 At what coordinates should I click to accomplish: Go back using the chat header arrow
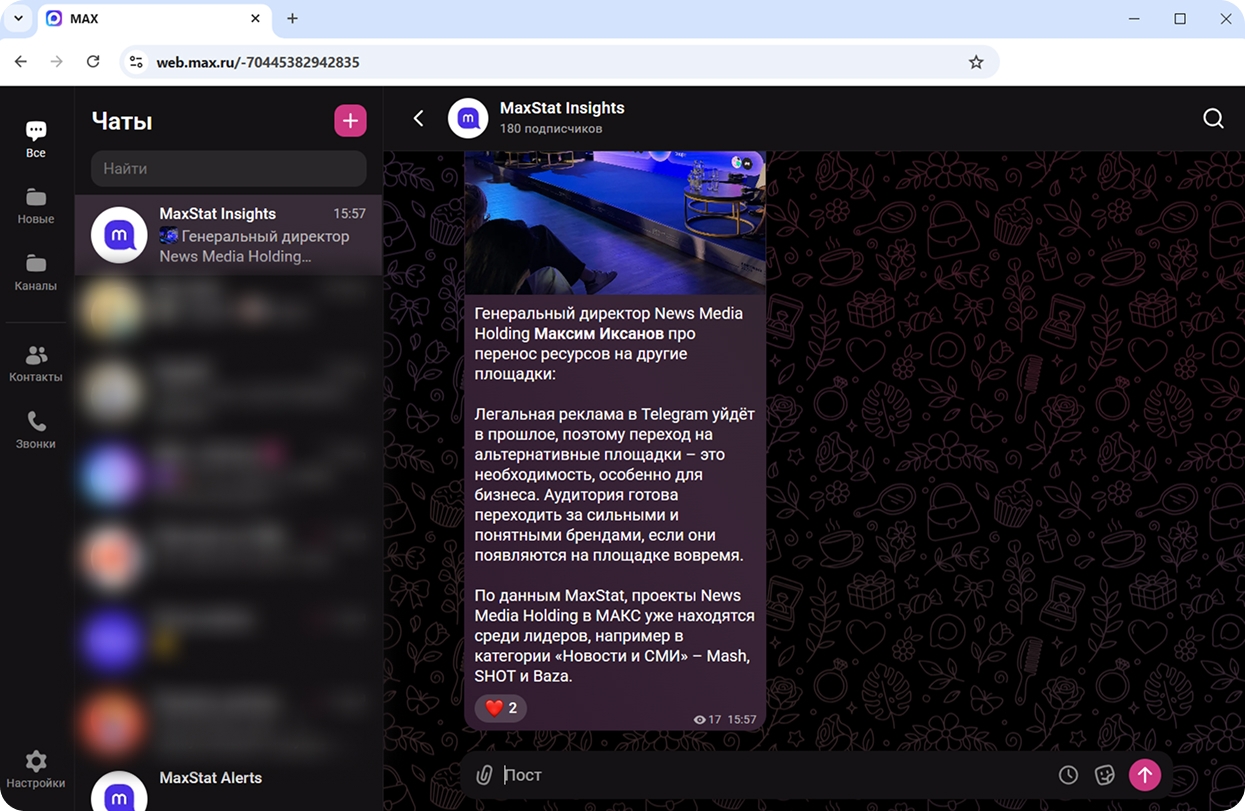click(419, 118)
